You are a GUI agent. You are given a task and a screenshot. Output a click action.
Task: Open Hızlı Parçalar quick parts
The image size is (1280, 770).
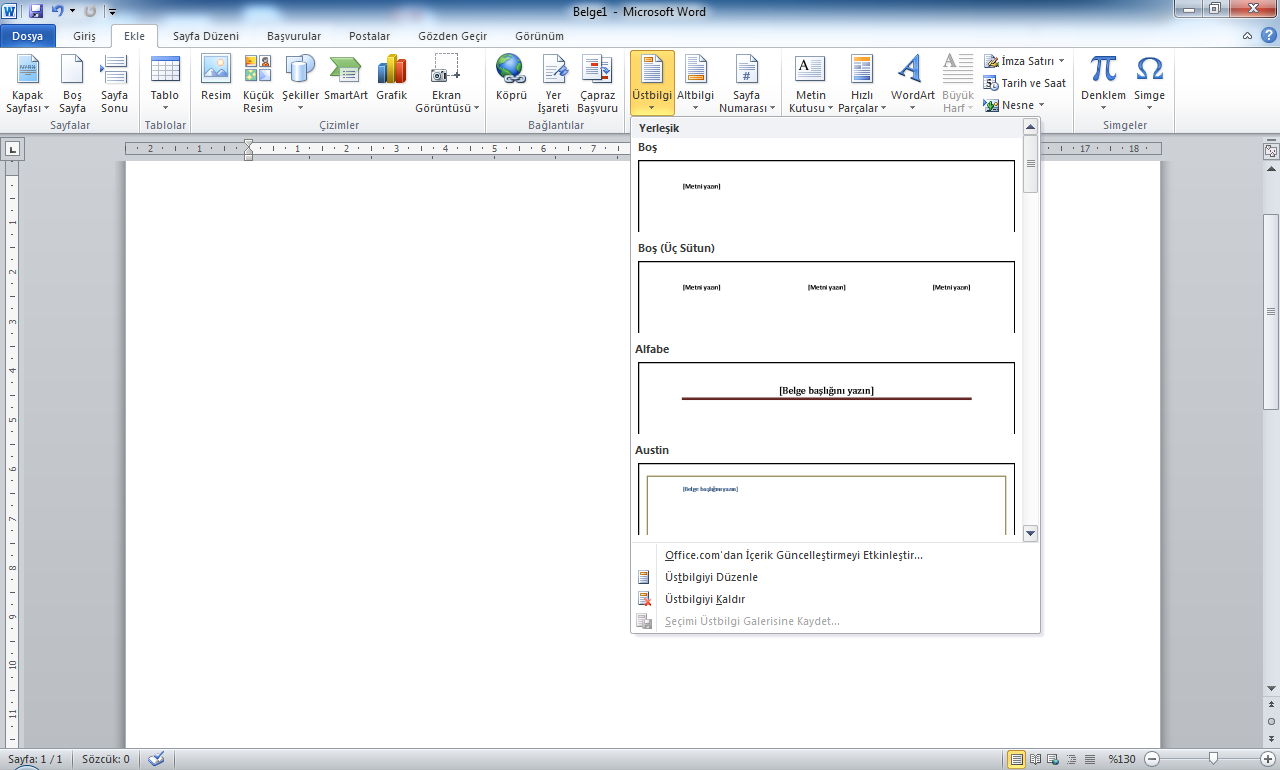[862, 84]
